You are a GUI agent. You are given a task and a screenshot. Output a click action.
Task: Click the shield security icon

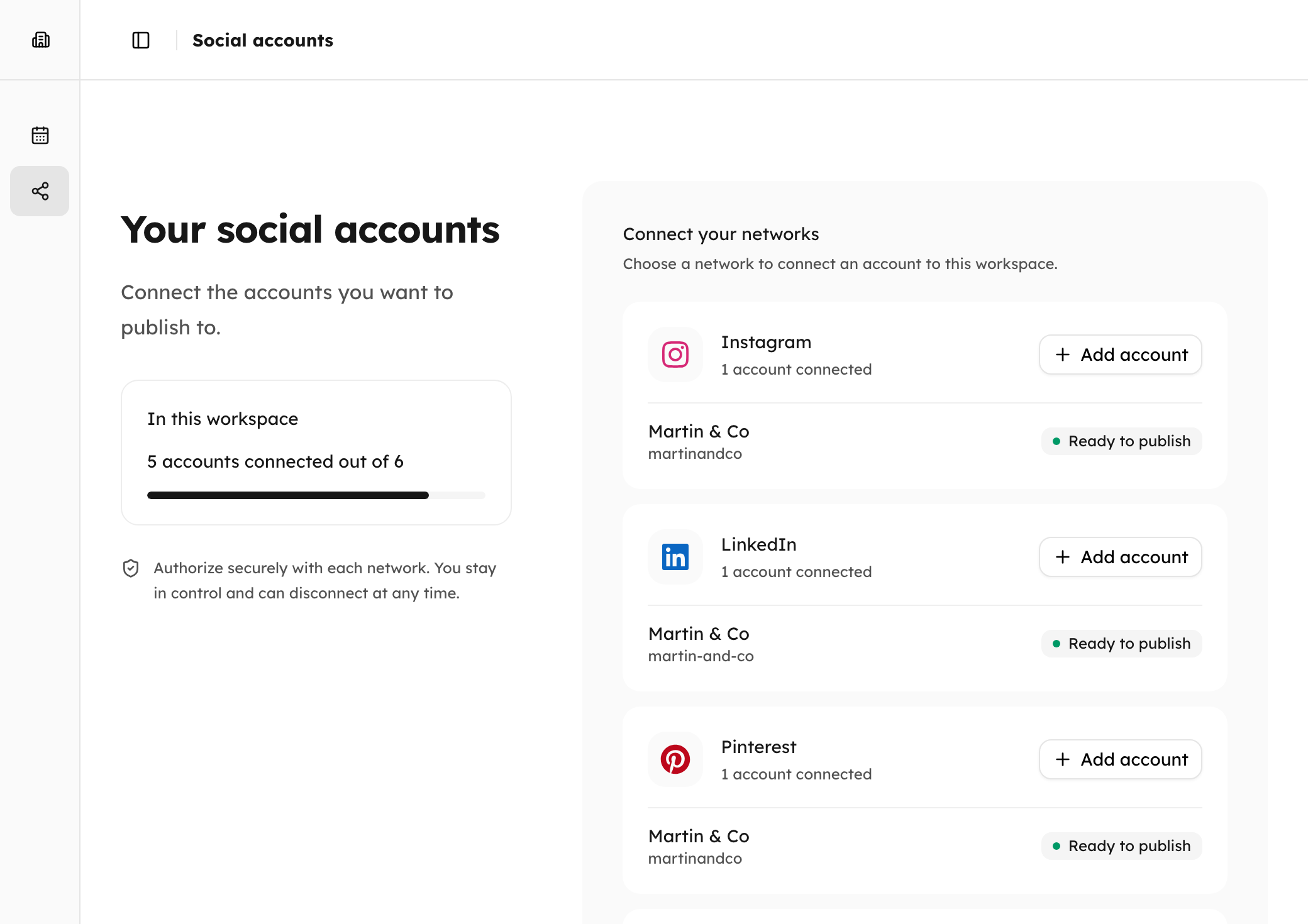[x=131, y=568]
